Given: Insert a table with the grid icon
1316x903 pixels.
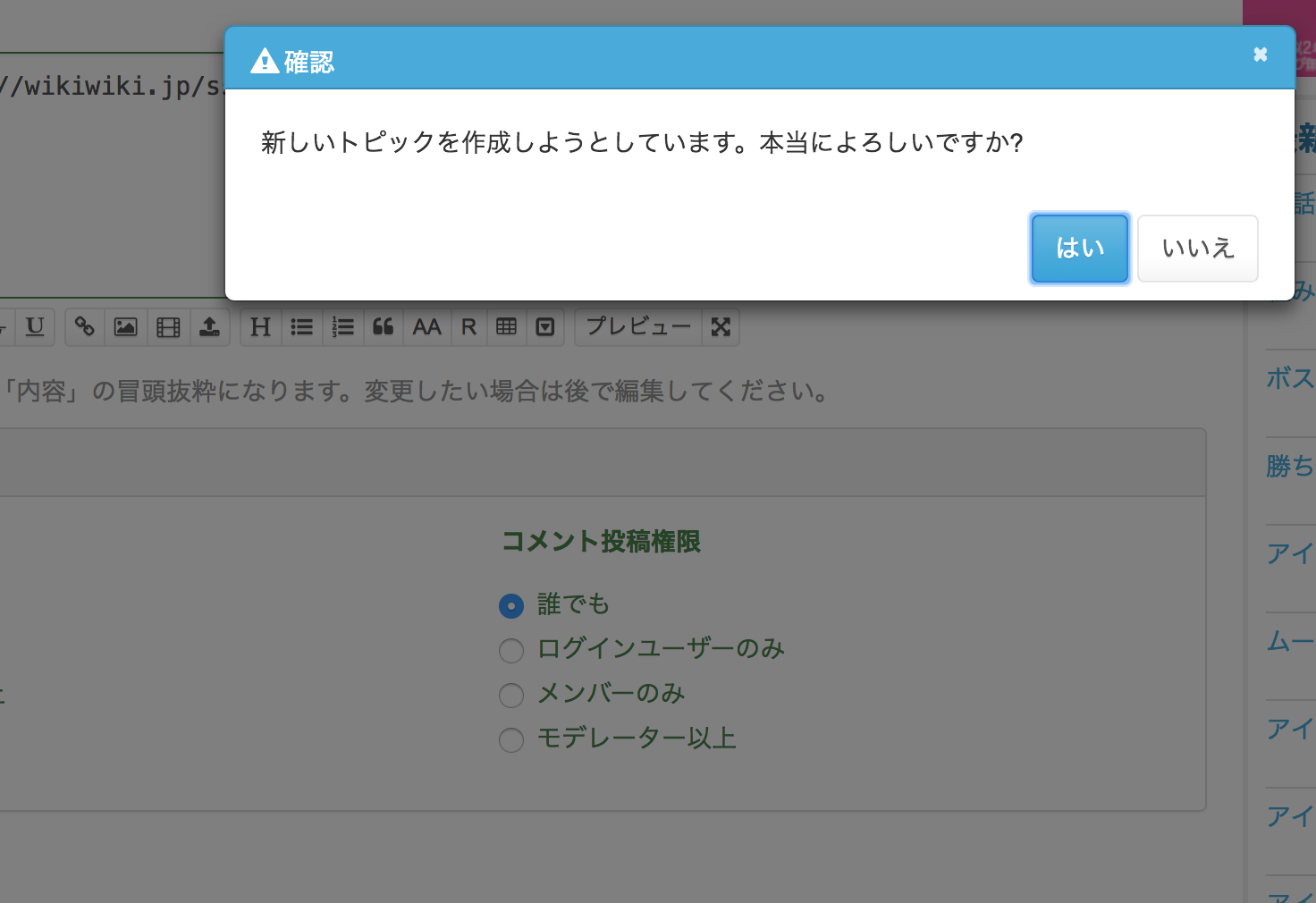Looking at the screenshot, I should tap(506, 327).
